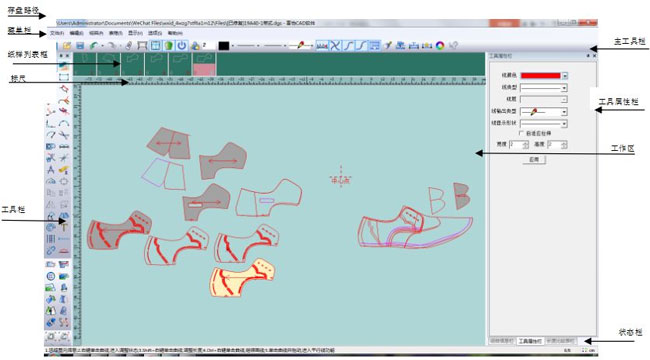Click the green Undo arrow icon
This screenshot has height=360, width=650.
tap(94, 46)
